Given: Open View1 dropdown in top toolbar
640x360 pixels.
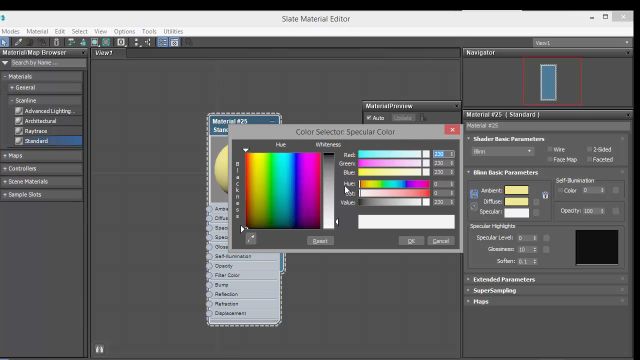Looking at the screenshot, I should (x=582, y=43).
